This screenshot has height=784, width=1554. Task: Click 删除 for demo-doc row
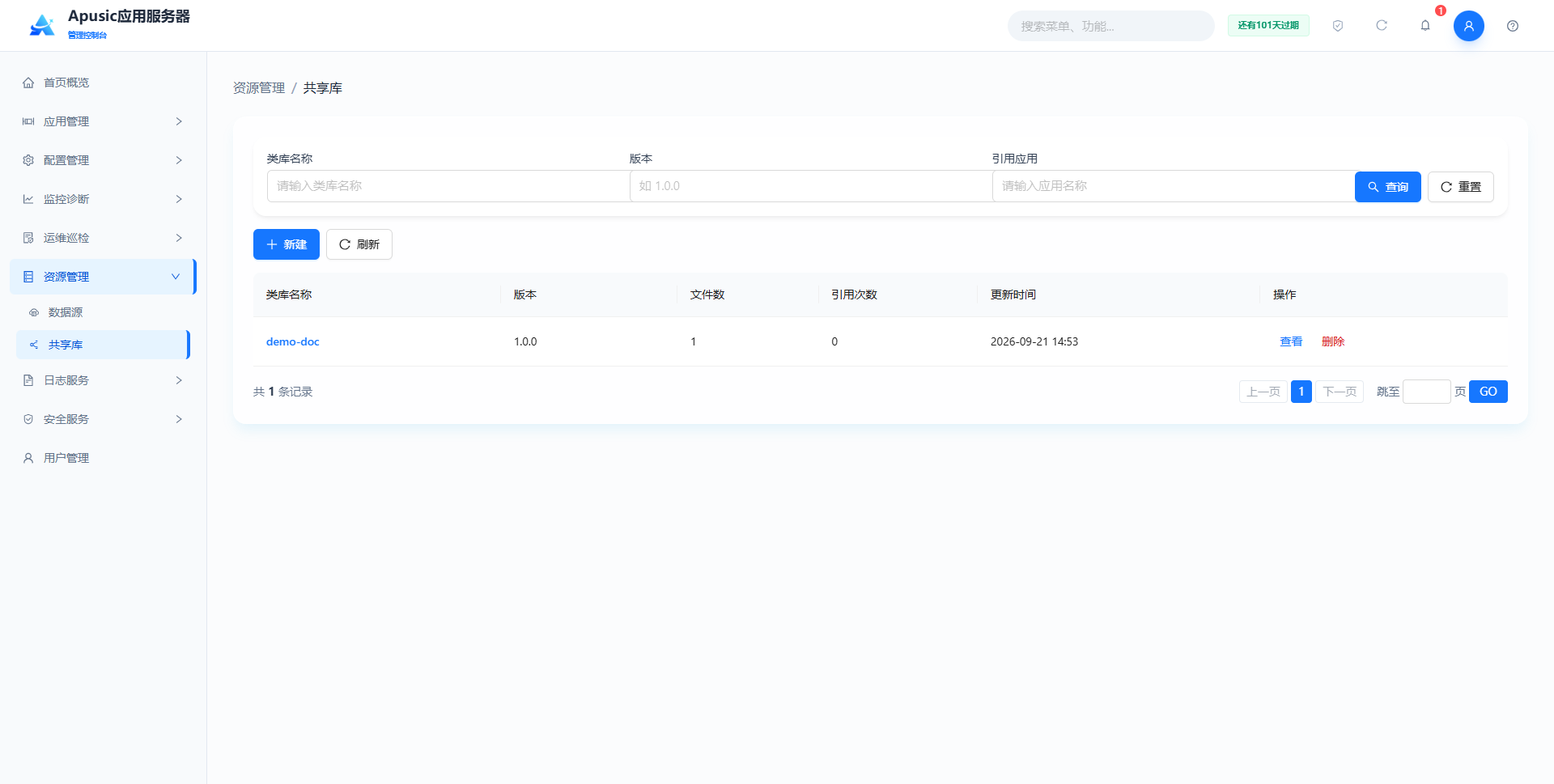(1333, 341)
